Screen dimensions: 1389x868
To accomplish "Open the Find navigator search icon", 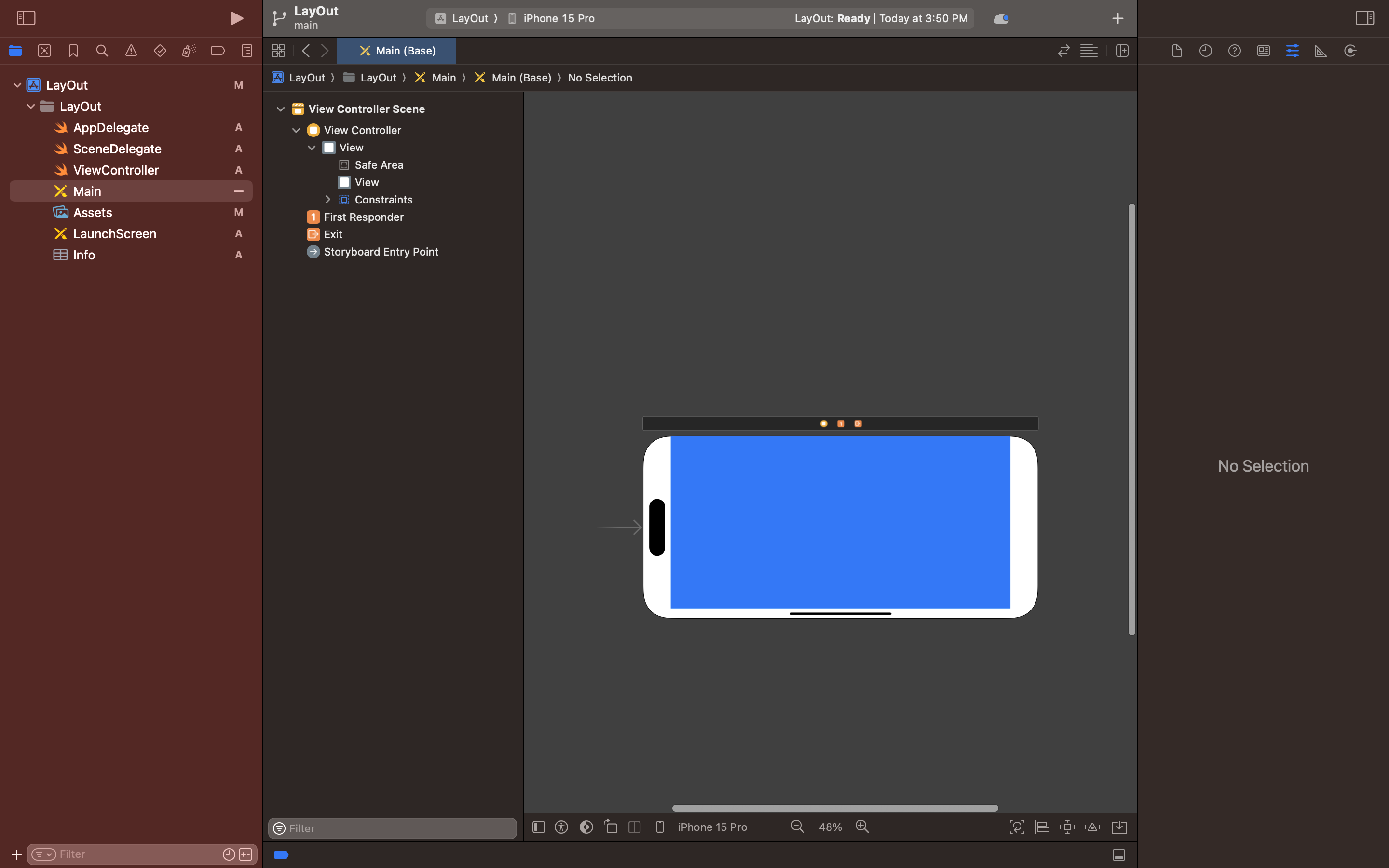I will pos(102,51).
